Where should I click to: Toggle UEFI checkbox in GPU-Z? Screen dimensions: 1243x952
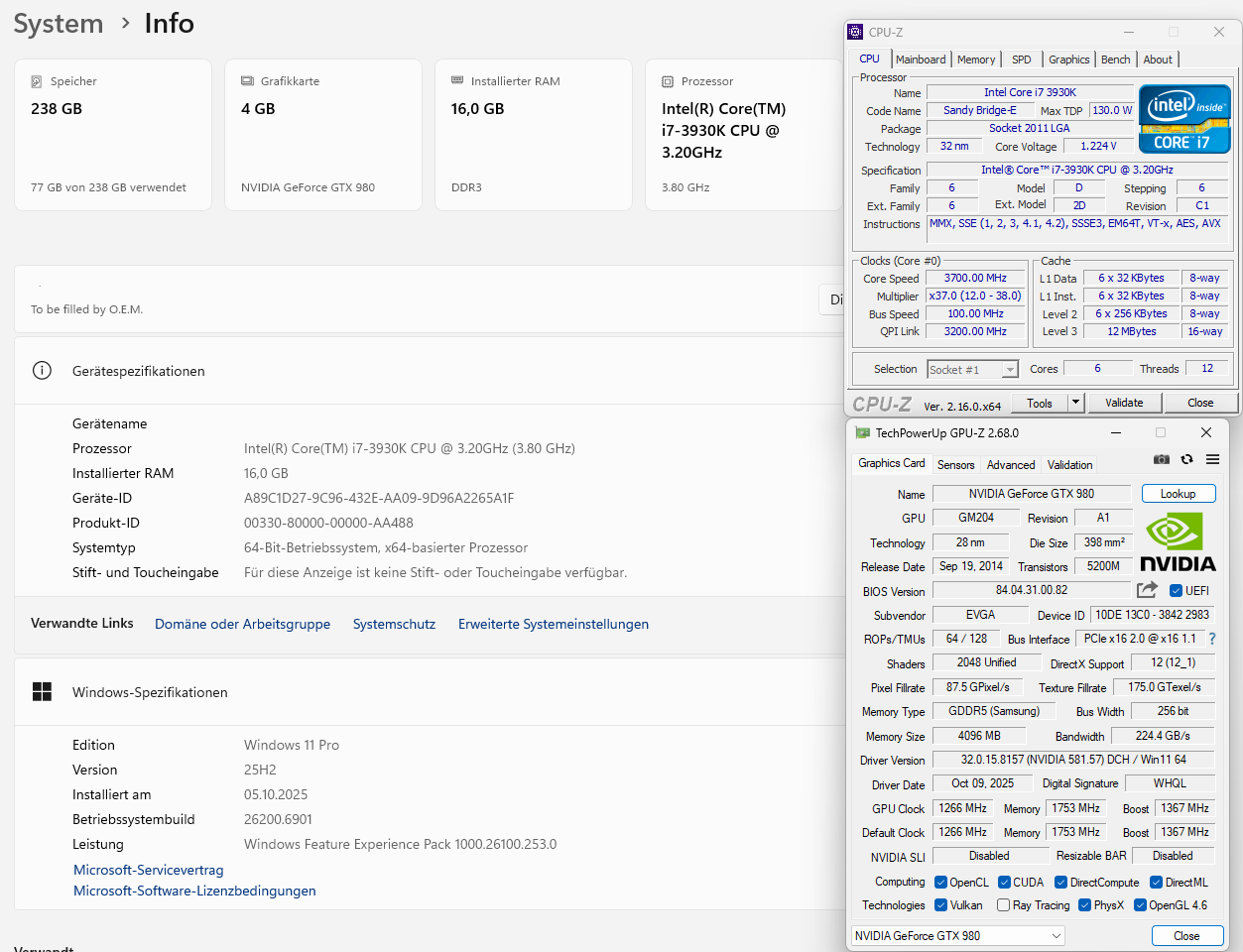click(x=1176, y=590)
